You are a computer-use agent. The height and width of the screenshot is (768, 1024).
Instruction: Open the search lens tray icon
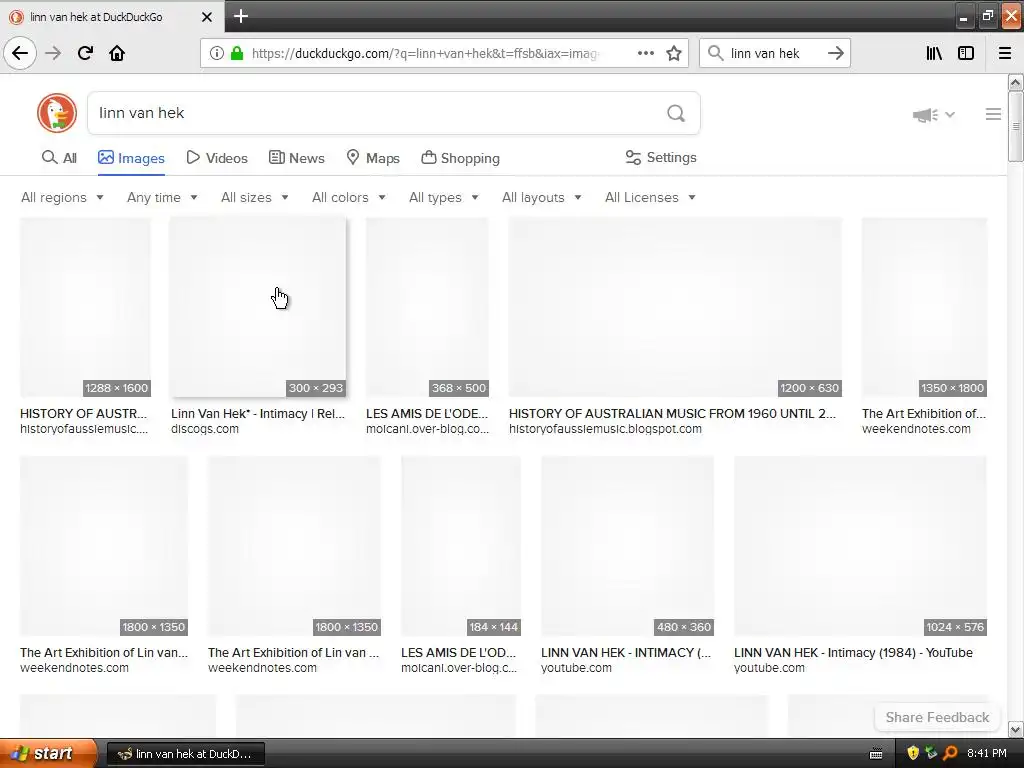(950, 754)
